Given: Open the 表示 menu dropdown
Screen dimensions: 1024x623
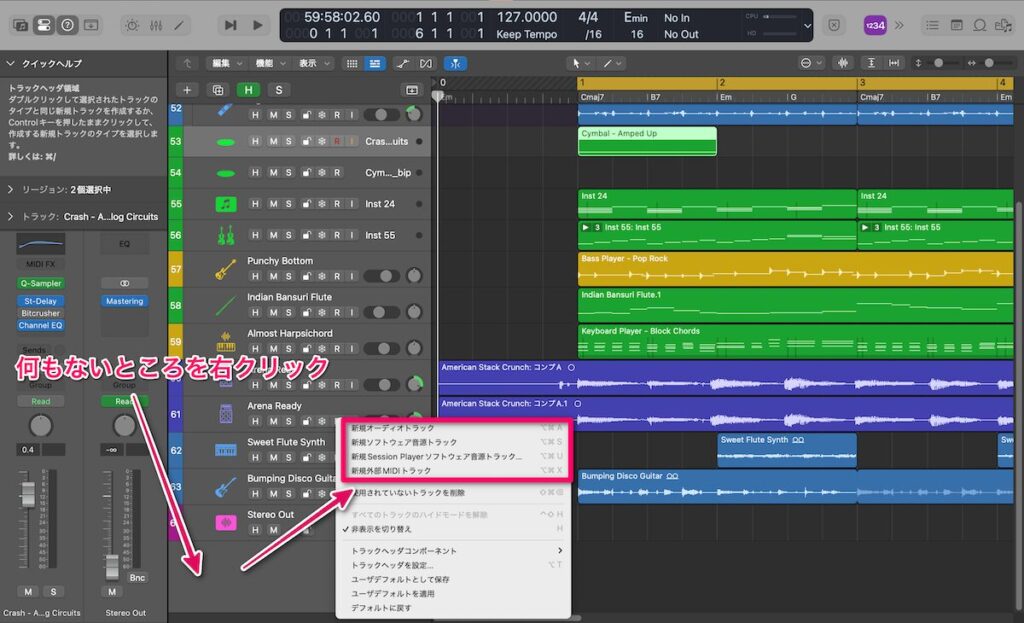Looking at the screenshot, I should pos(313,63).
